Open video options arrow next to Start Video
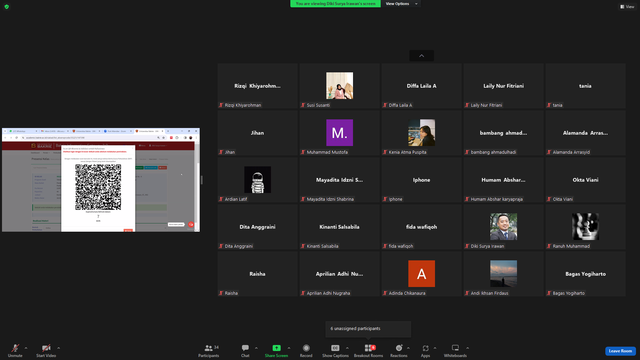Viewport: 640px width, 360px height. [x=59, y=348]
